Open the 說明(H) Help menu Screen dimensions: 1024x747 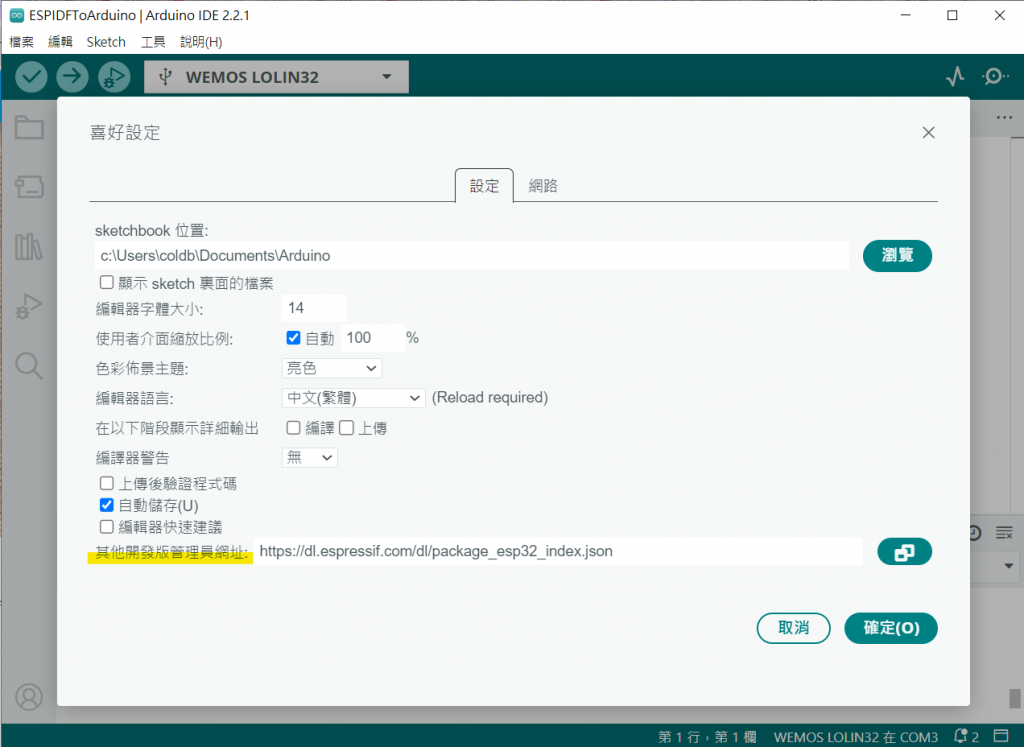(201, 42)
